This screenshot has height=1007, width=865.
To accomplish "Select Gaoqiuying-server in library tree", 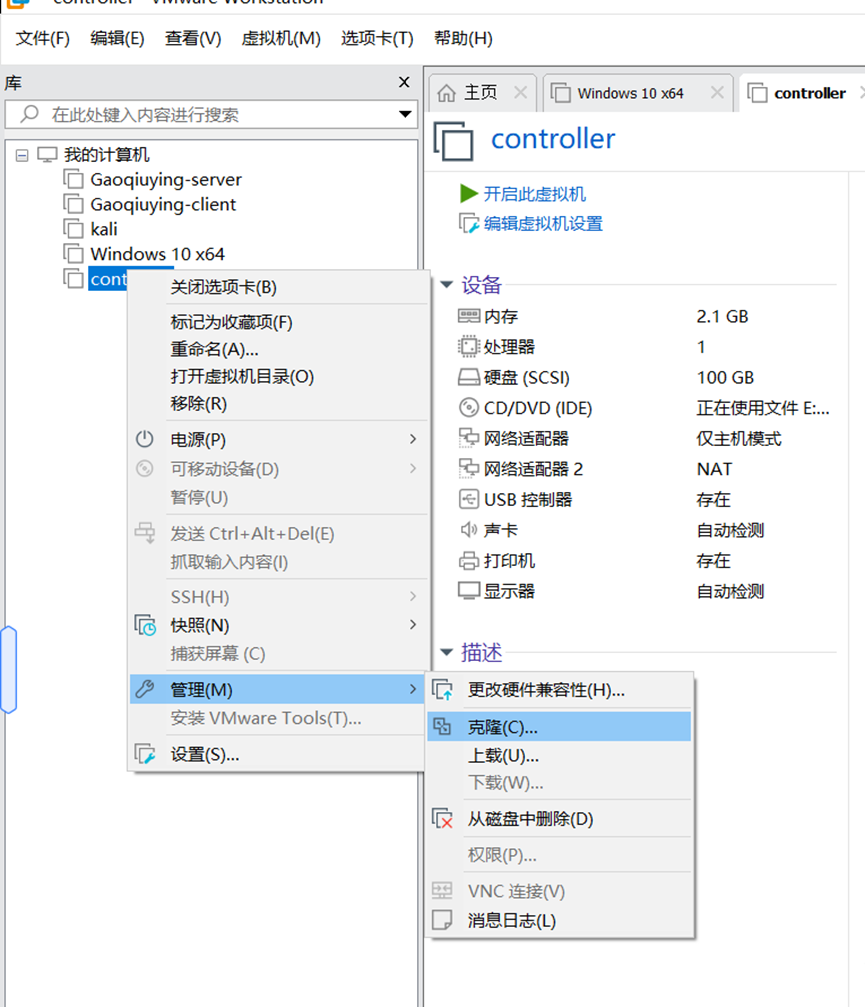I will tap(166, 179).
